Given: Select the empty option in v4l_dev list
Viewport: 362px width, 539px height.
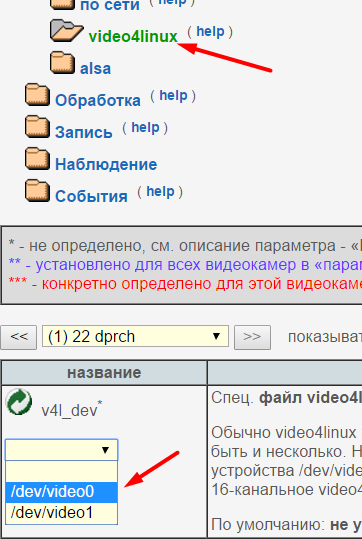Looking at the screenshot, I should [x=62, y=472].
